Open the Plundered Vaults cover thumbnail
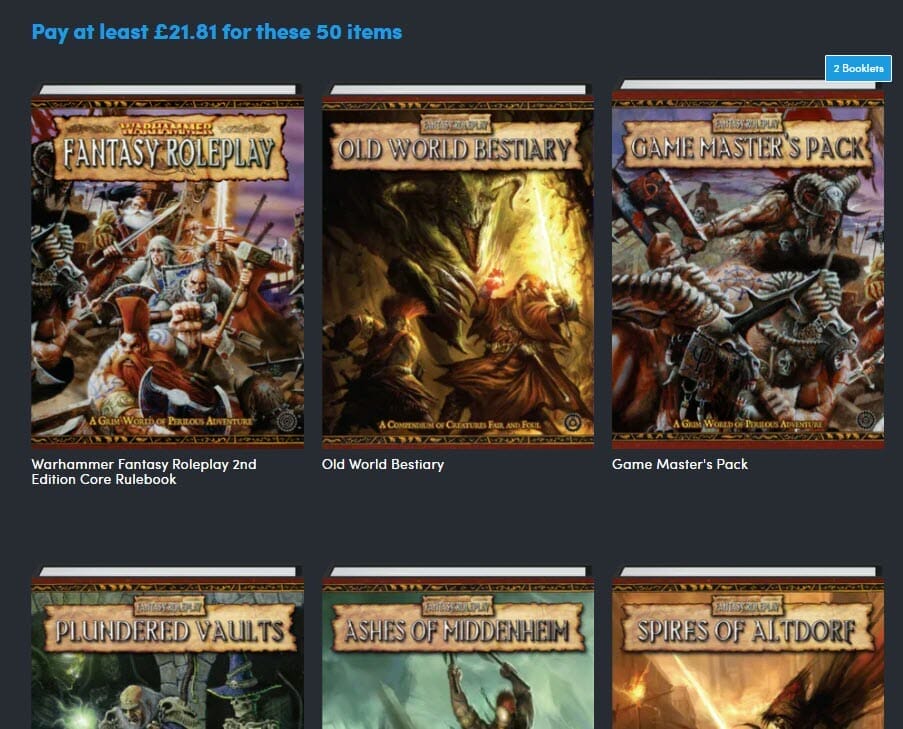 point(168,660)
